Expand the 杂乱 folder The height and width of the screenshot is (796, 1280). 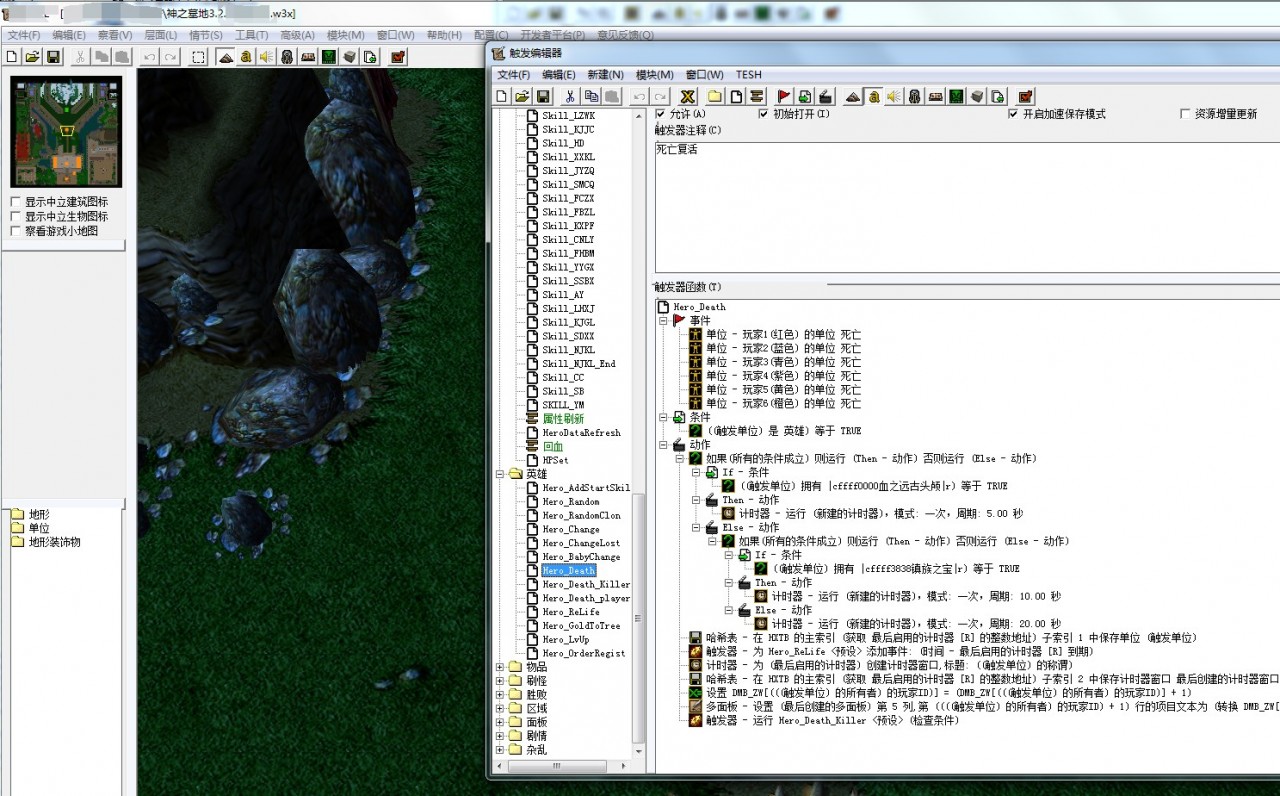click(x=501, y=750)
